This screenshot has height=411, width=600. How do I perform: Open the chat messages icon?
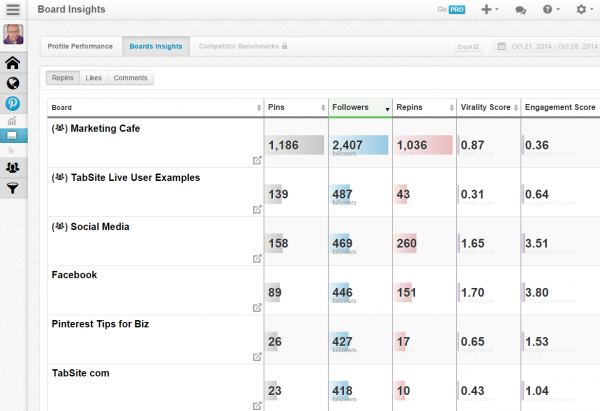(520, 10)
